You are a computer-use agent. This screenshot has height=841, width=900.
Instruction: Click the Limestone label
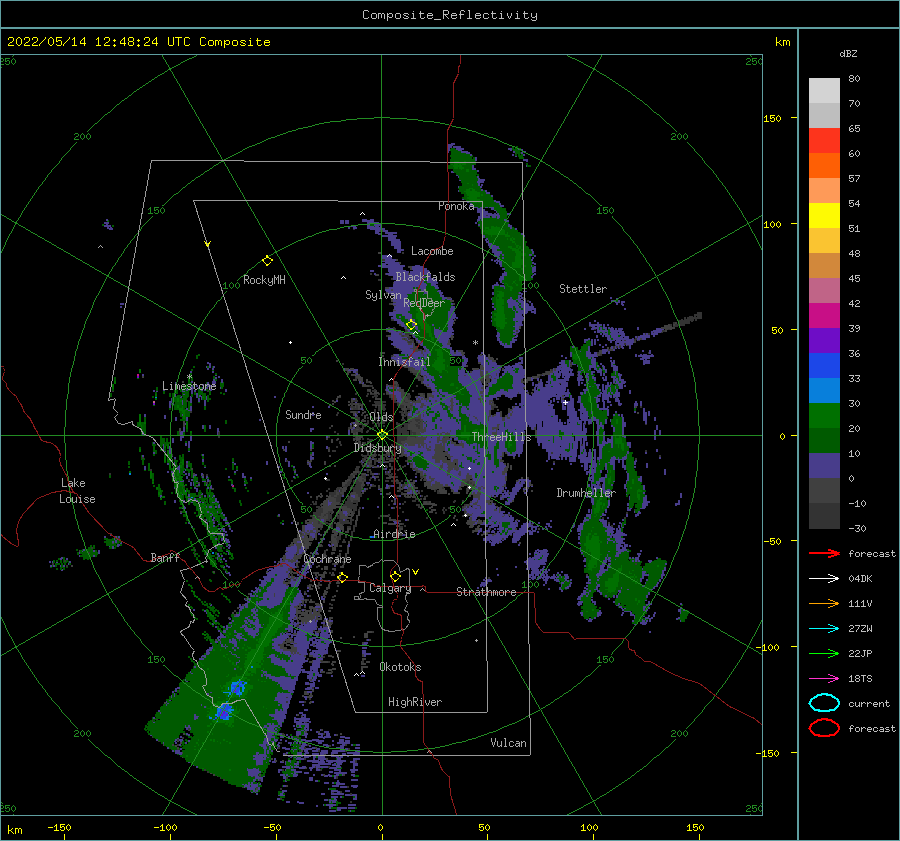tap(189, 386)
